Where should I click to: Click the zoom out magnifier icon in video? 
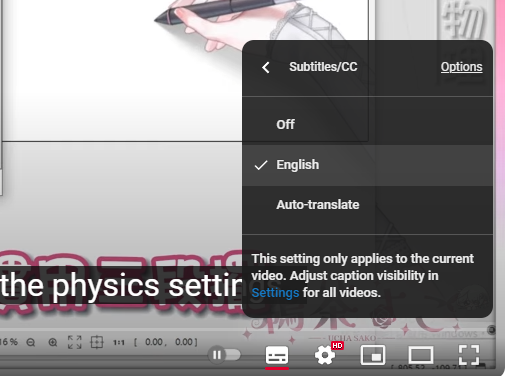(31, 342)
